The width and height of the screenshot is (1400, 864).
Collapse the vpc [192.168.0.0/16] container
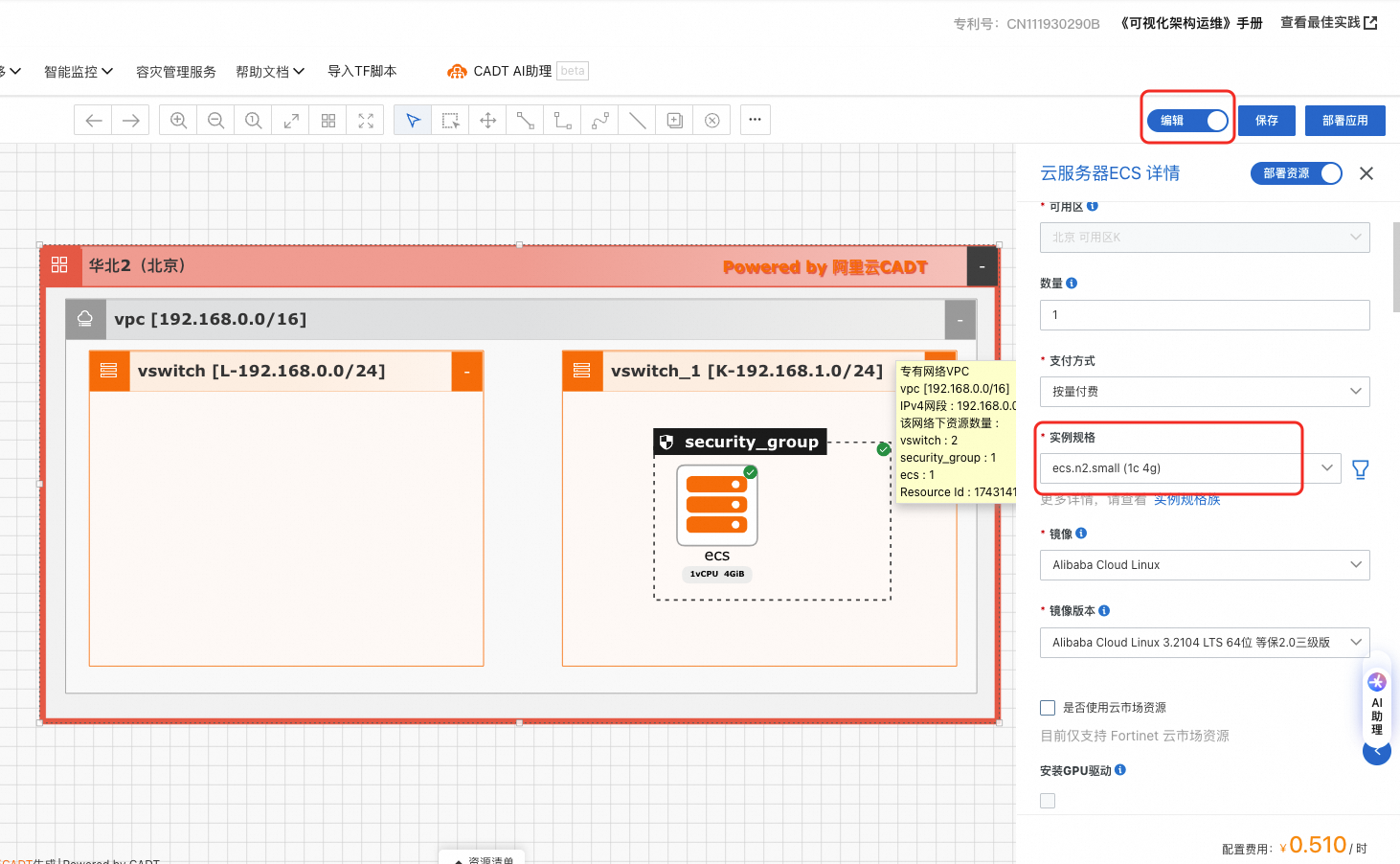coord(960,320)
